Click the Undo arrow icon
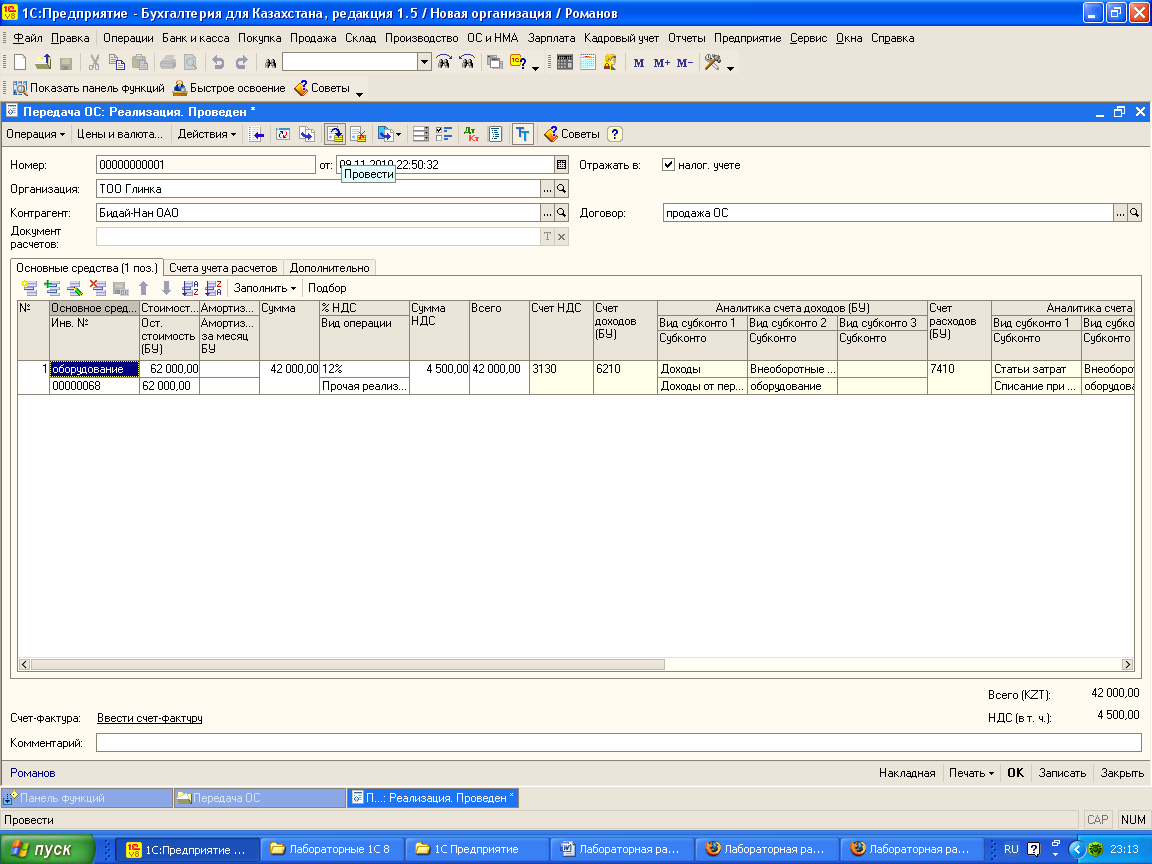1152x864 pixels. 218,62
